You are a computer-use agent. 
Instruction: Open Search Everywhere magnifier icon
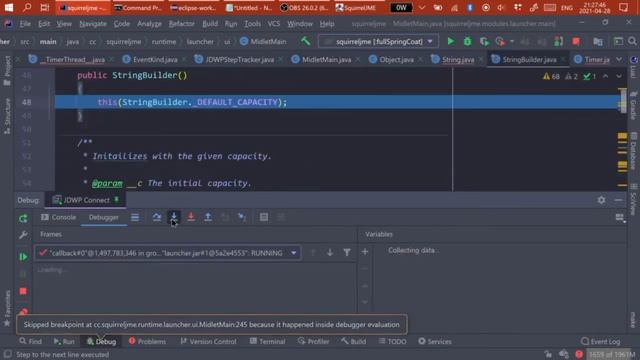point(632,41)
